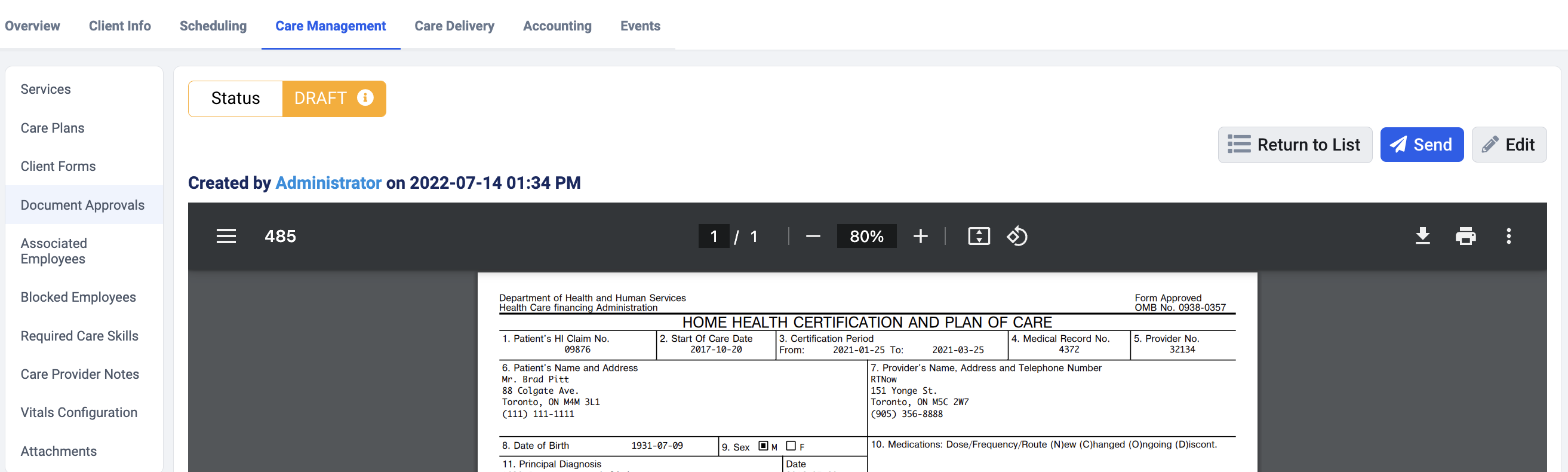Click Provider No. value 32134

(1182, 350)
